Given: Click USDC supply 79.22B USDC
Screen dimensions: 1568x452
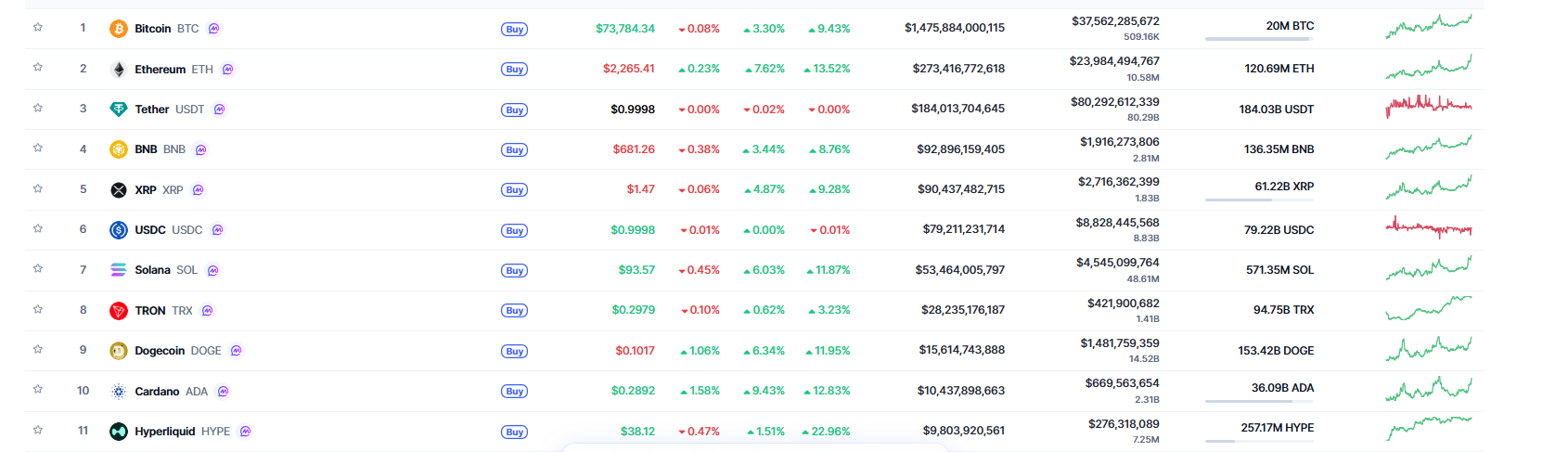Looking at the screenshot, I should [x=1279, y=230].
